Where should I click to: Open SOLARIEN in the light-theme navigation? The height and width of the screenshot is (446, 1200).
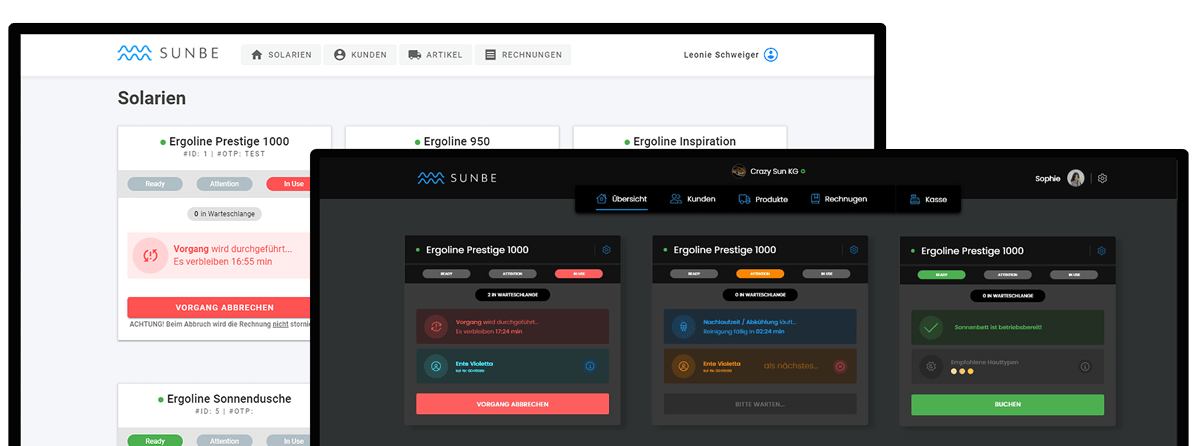tap(281, 55)
